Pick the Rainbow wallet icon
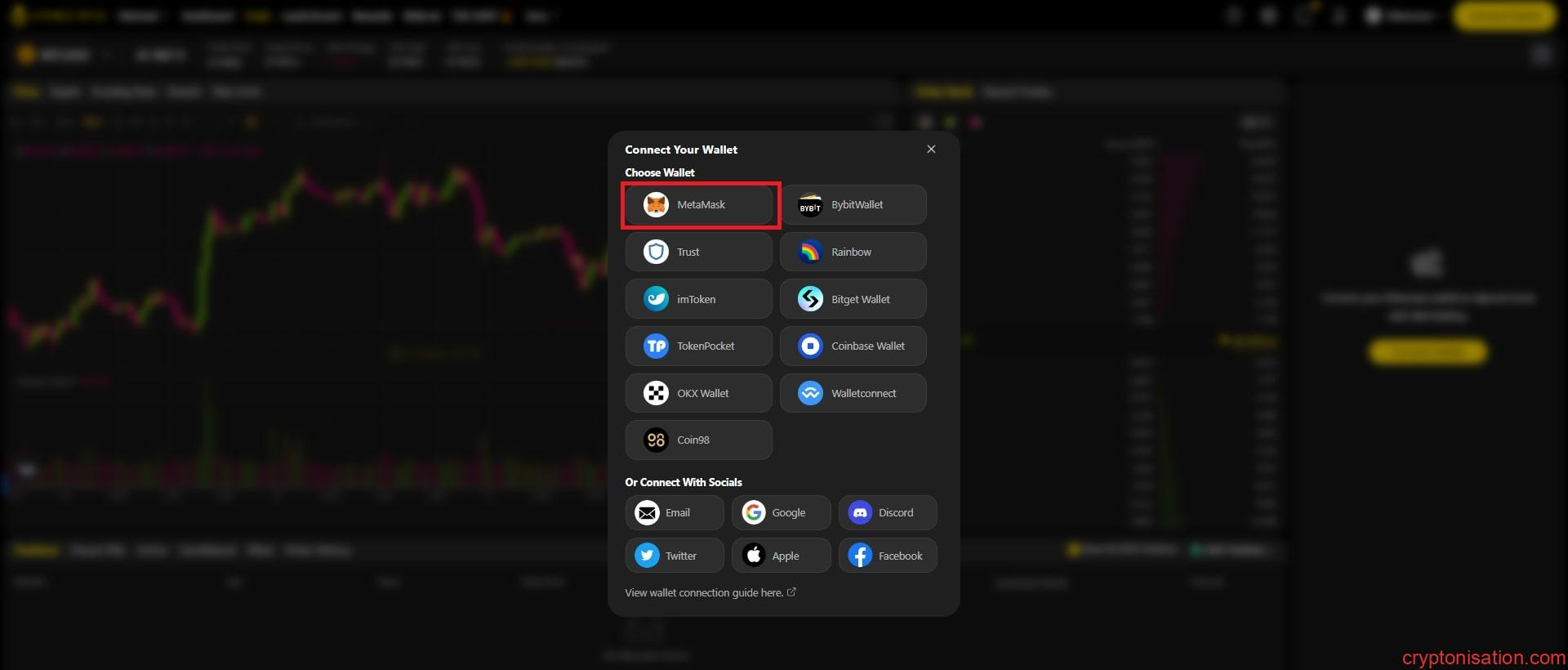Screen dimensions: 1568x670 [x=810, y=252]
